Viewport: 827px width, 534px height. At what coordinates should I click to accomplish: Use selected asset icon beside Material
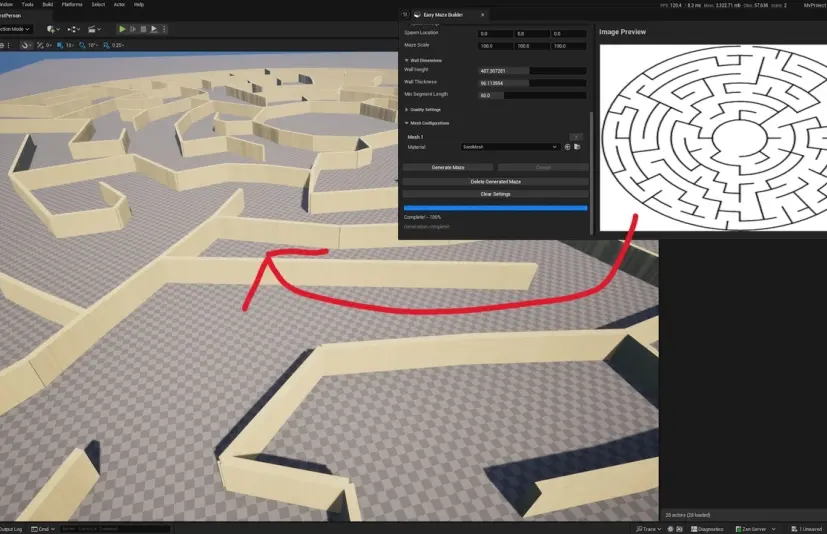[x=568, y=147]
